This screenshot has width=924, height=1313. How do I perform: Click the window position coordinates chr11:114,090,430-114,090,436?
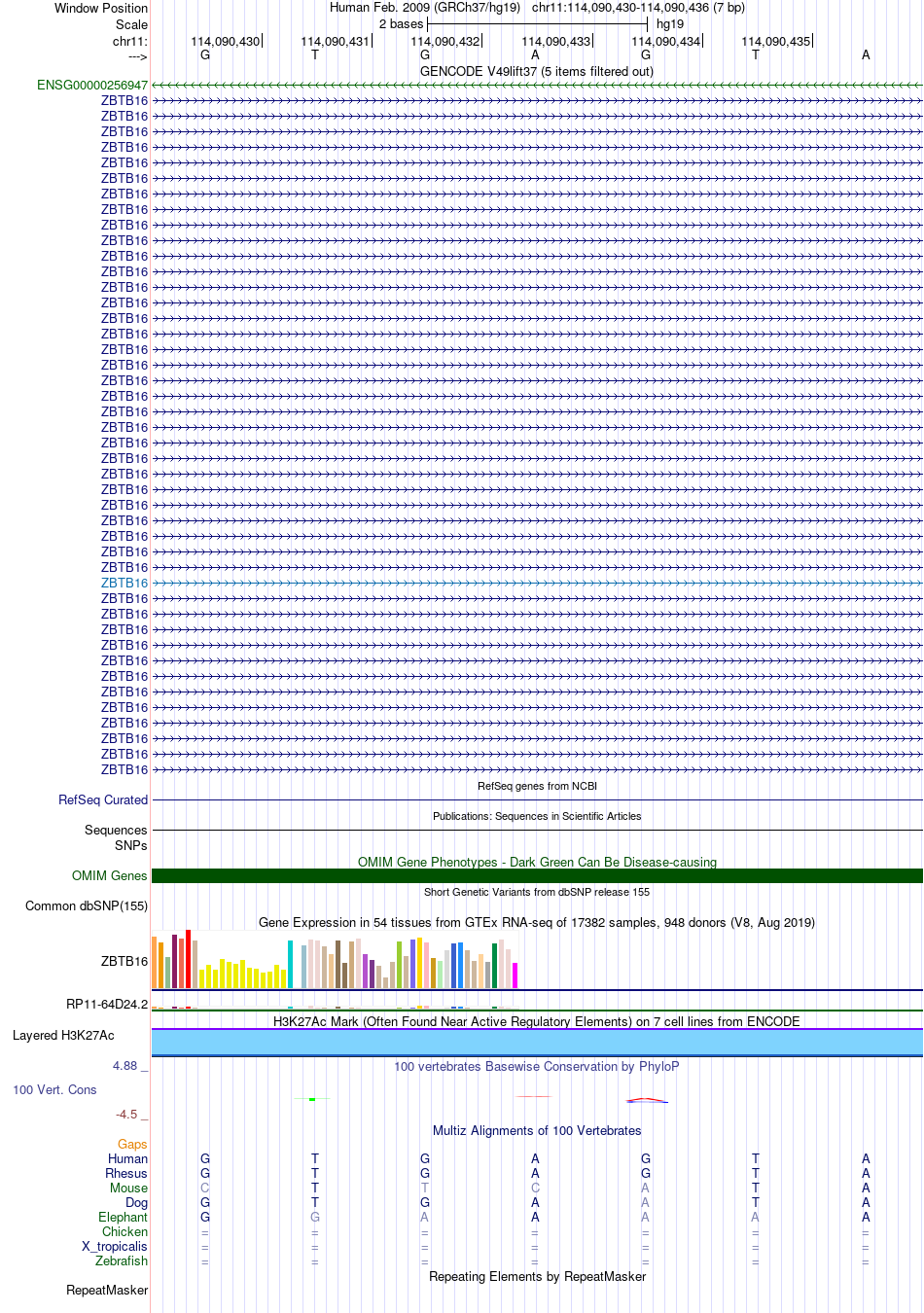tap(638, 8)
